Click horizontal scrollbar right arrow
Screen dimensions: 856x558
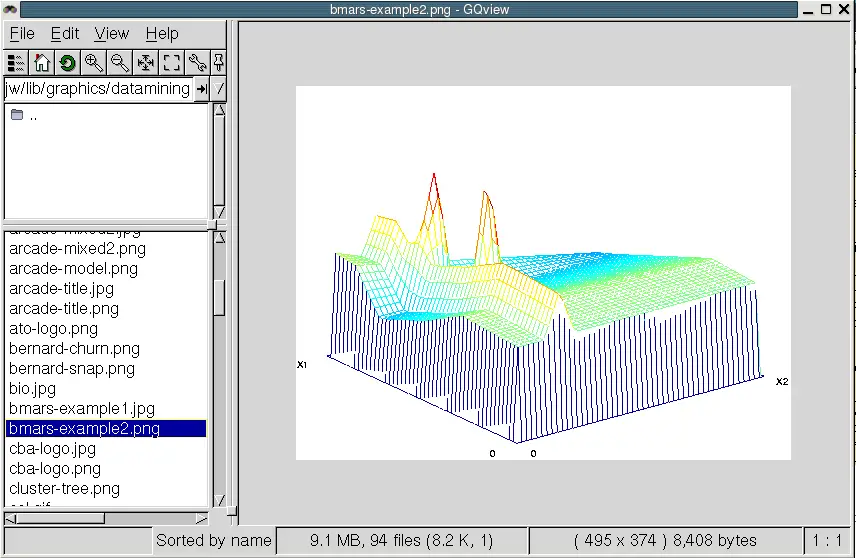[201, 518]
